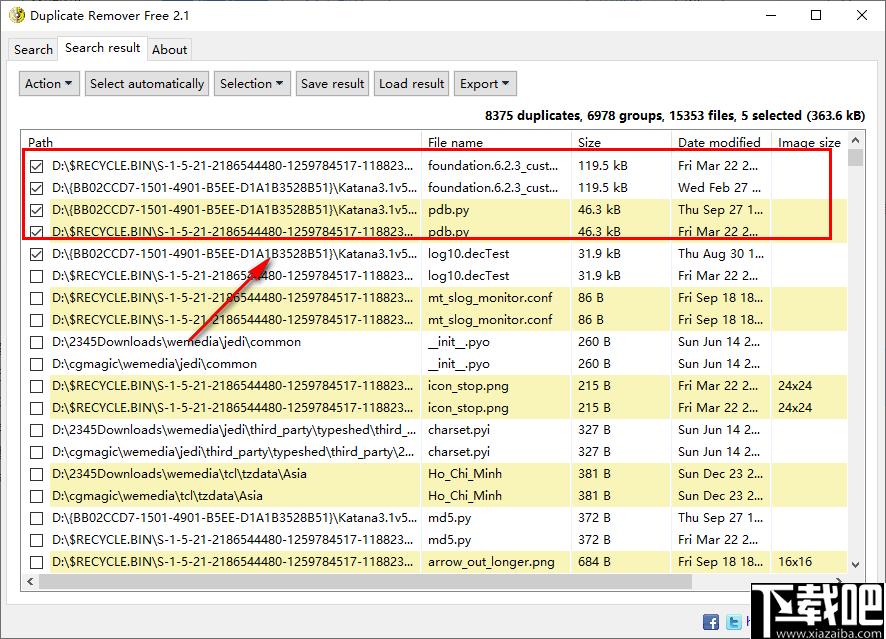Uncheck first foundation.6.2.3 RECYCLE.BIN row checkbox
This screenshot has width=886, height=639.
coord(37,166)
